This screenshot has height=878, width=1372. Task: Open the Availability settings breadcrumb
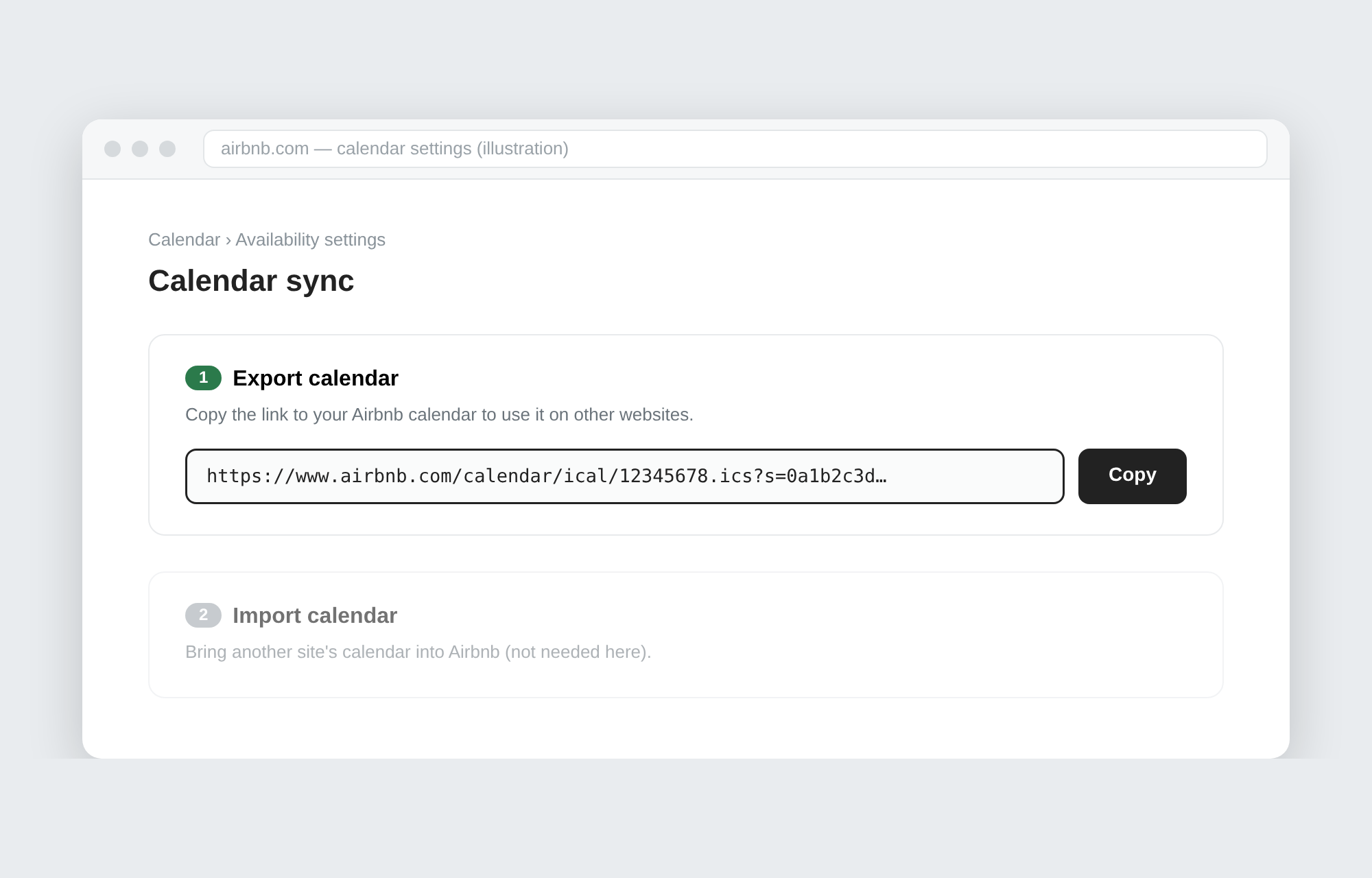(x=310, y=239)
